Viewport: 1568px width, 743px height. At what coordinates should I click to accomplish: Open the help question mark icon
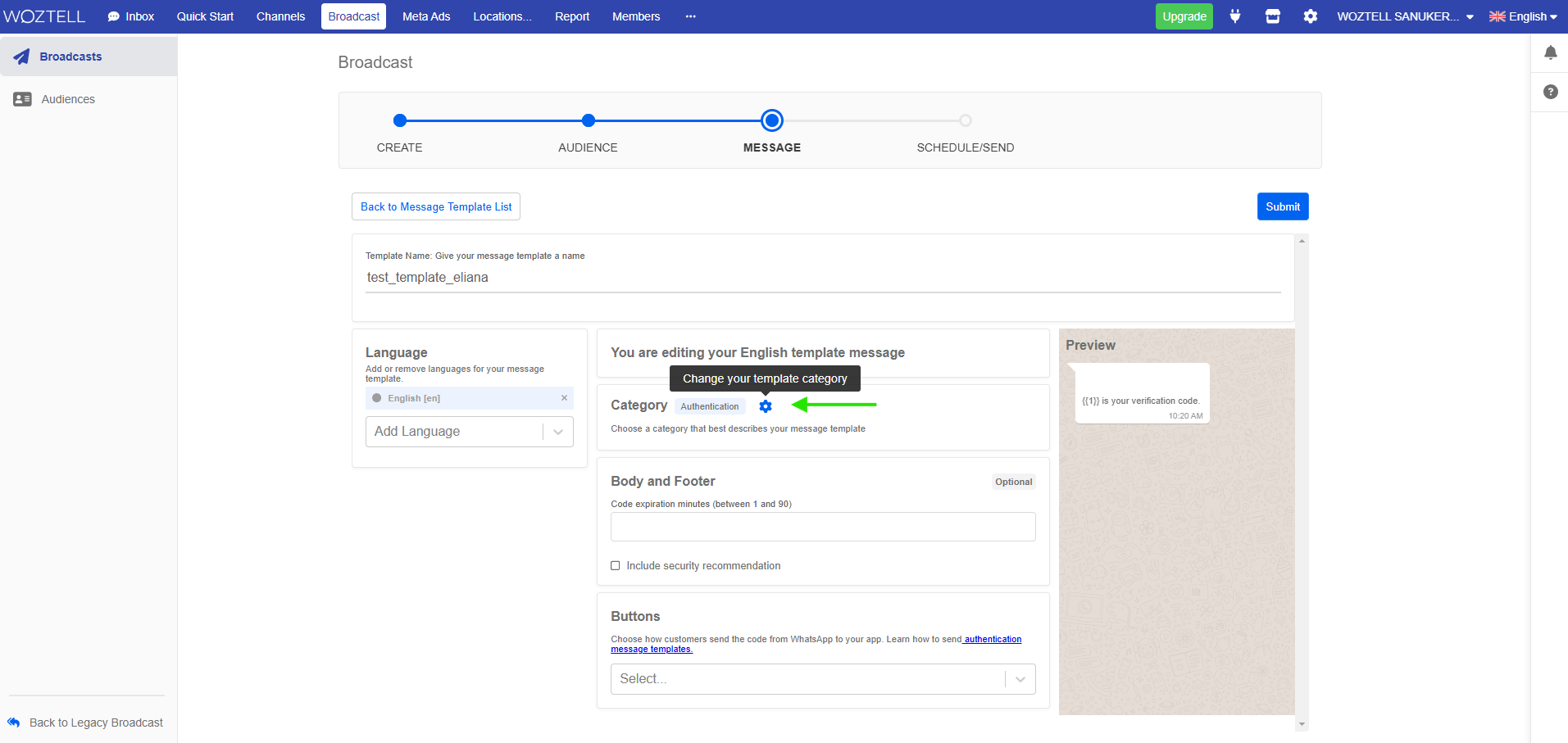tap(1550, 92)
